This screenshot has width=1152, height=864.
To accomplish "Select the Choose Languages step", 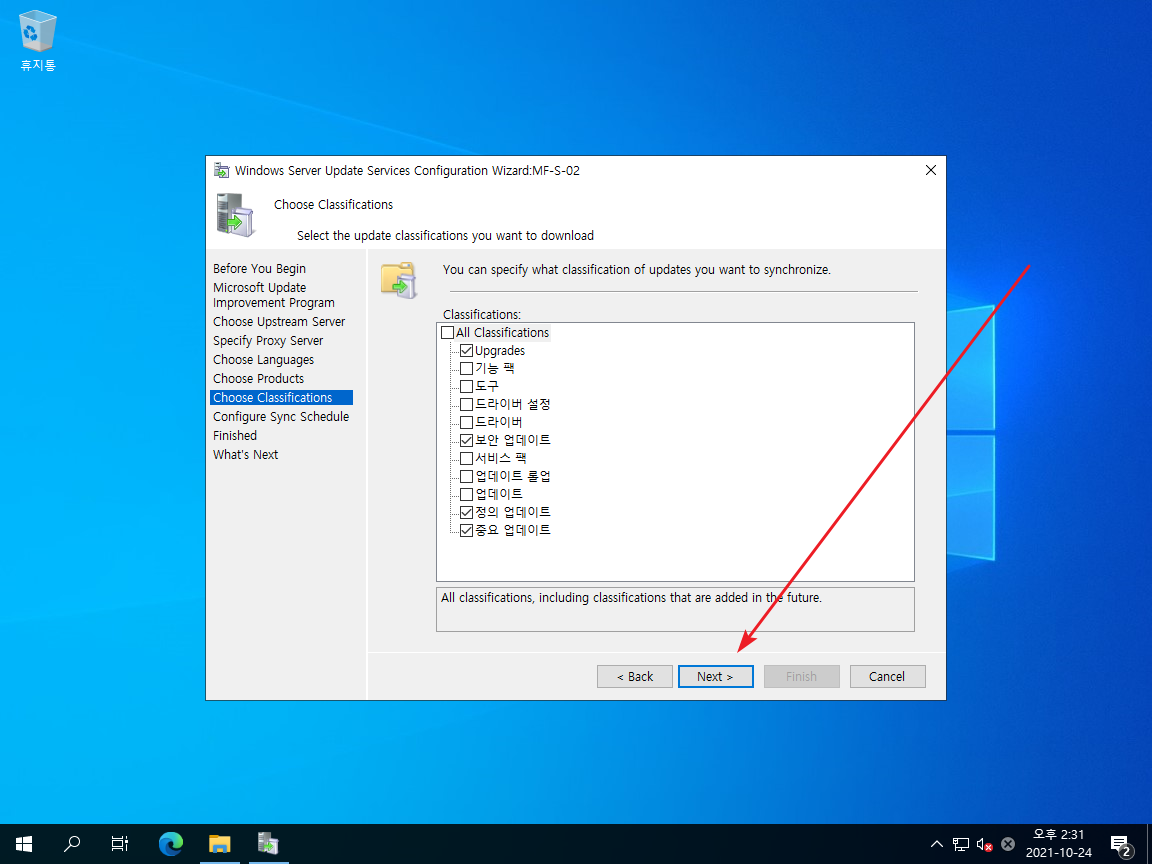I will pos(264,360).
